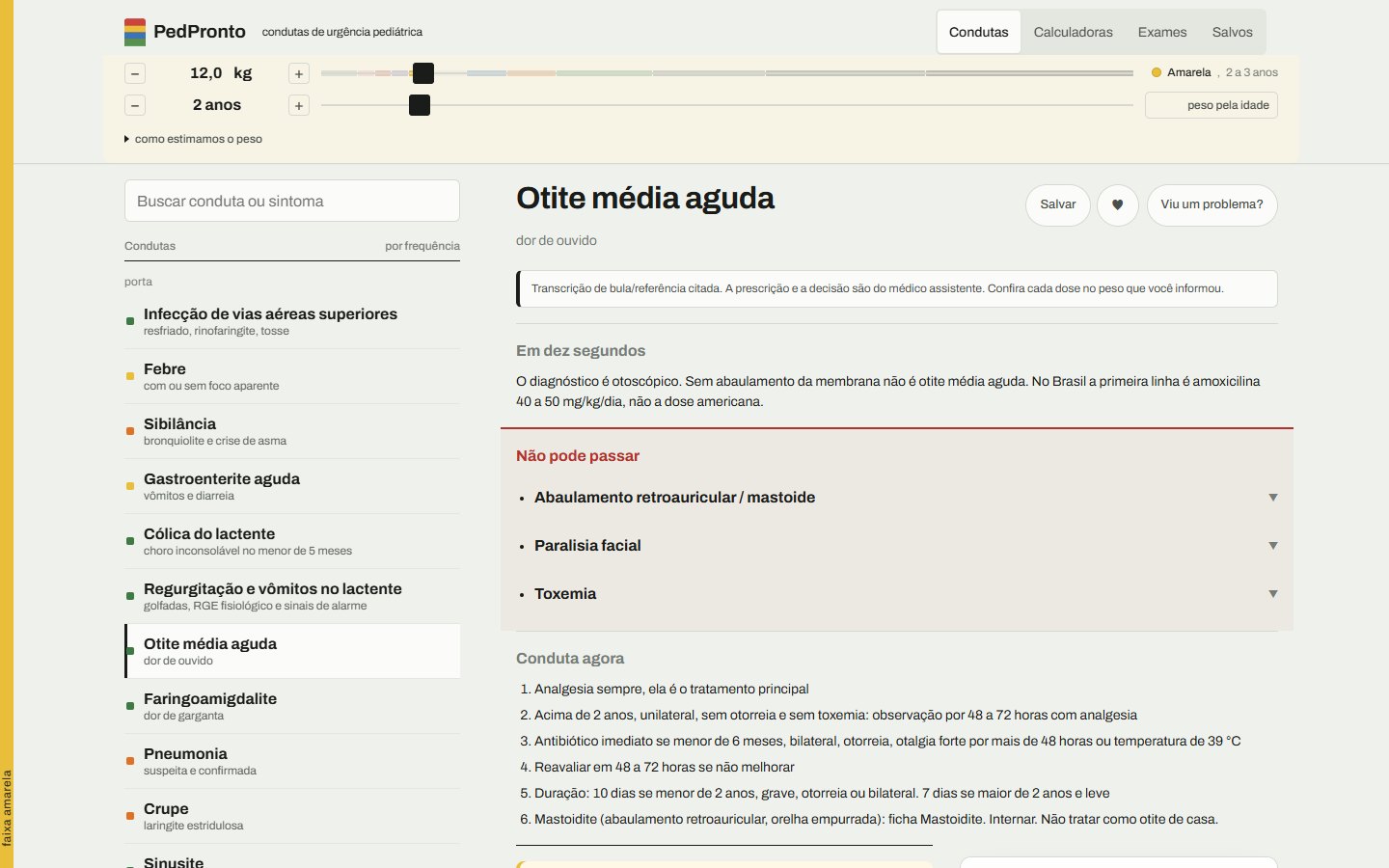Open Gastroenterite aguda from the list
The height and width of the screenshot is (868, 1389).
click(292, 486)
